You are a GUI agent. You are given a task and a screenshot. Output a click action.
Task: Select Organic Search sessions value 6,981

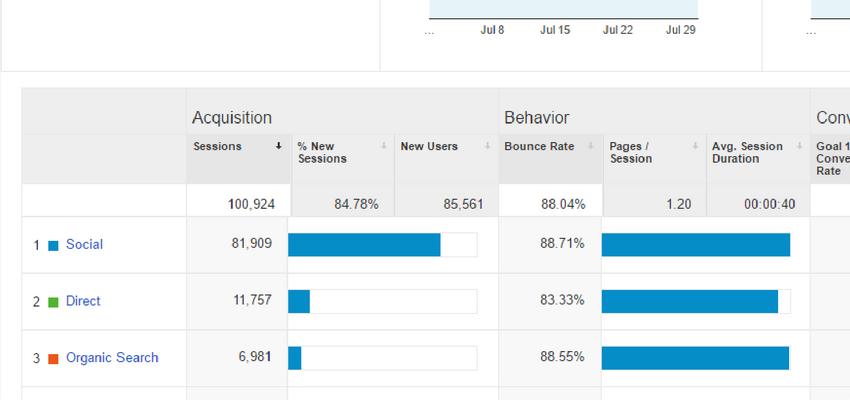click(255, 357)
